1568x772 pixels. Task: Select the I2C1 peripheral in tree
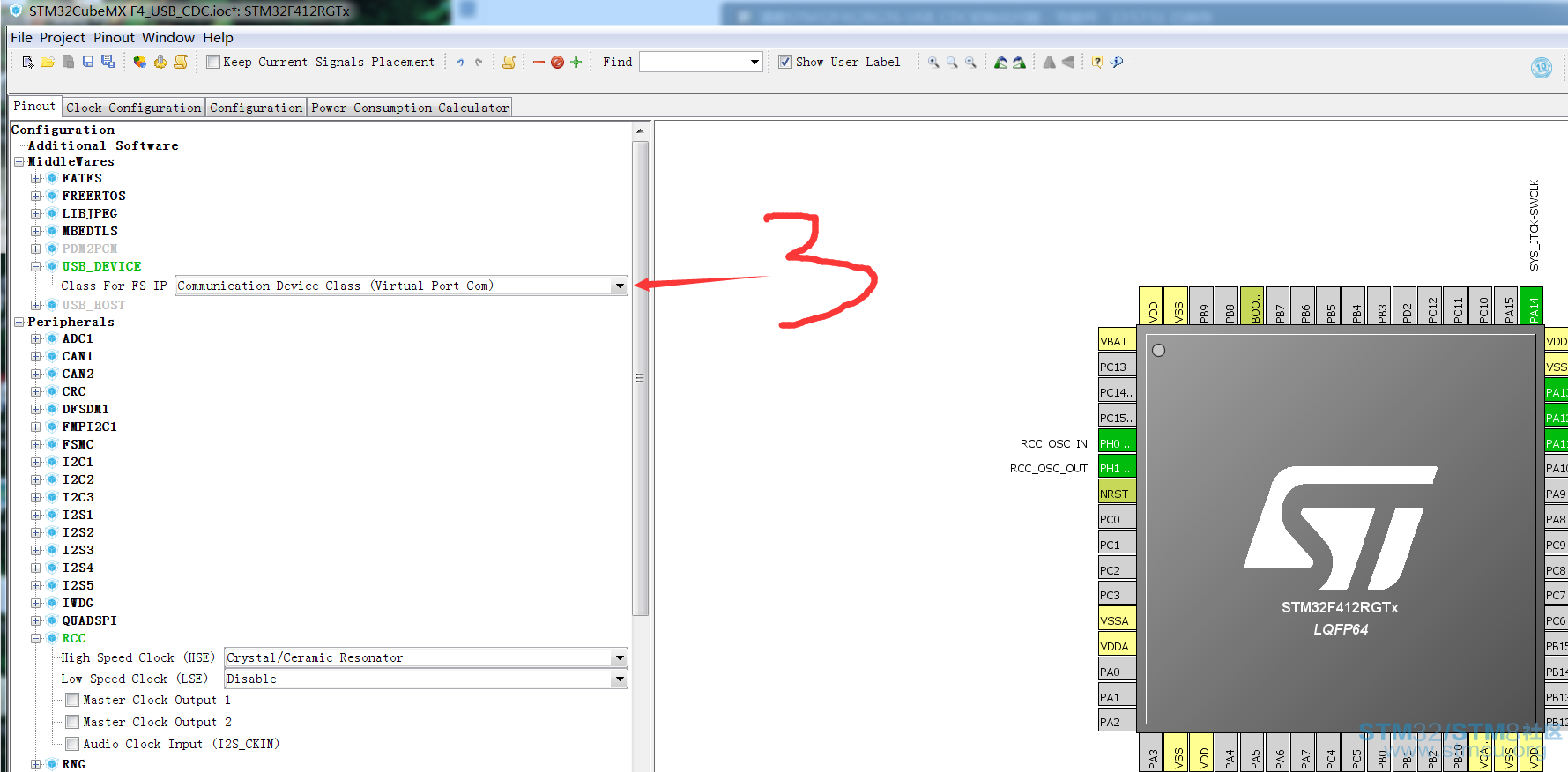(78, 462)
